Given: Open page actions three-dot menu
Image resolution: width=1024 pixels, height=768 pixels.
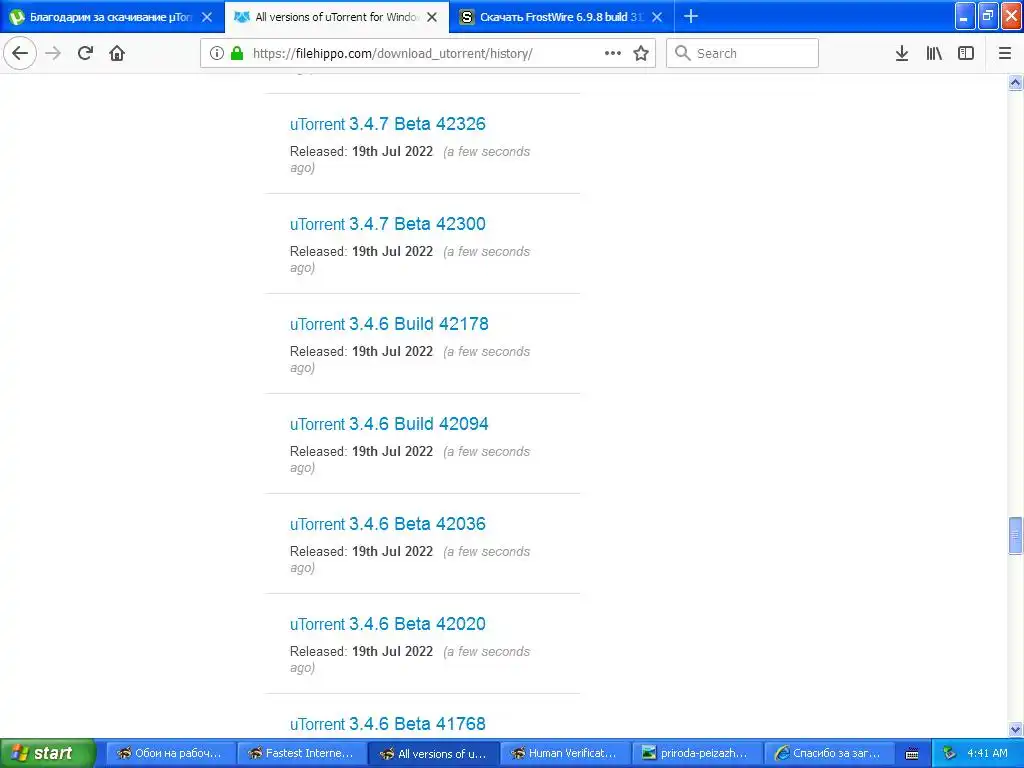Looking at the screenshot, I should coord(613,53).
